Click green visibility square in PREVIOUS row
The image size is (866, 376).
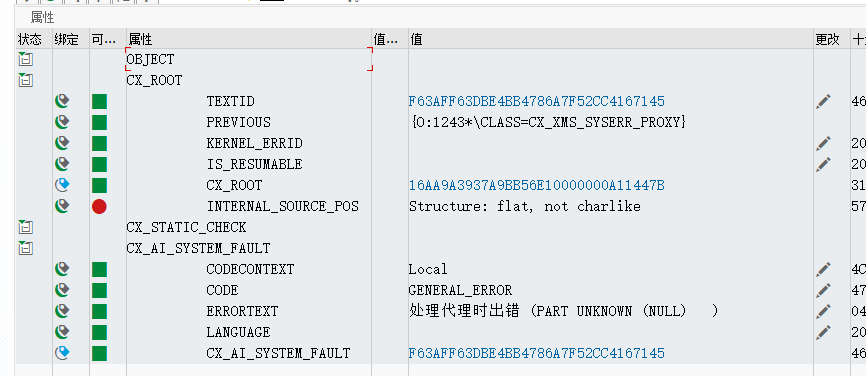tap(99, 122)
